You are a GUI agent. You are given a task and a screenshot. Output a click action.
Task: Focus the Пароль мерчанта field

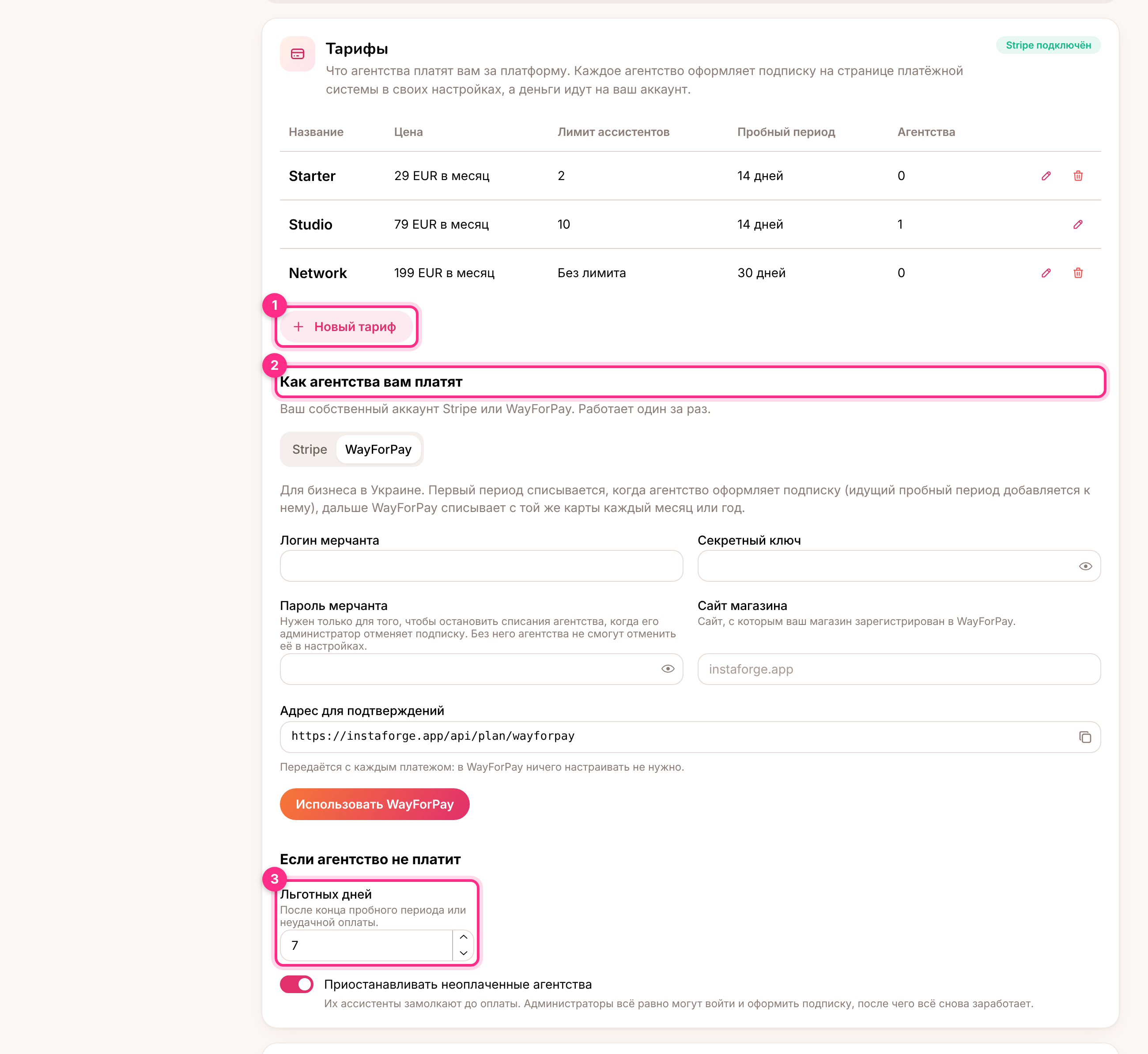tap(481, 669)
